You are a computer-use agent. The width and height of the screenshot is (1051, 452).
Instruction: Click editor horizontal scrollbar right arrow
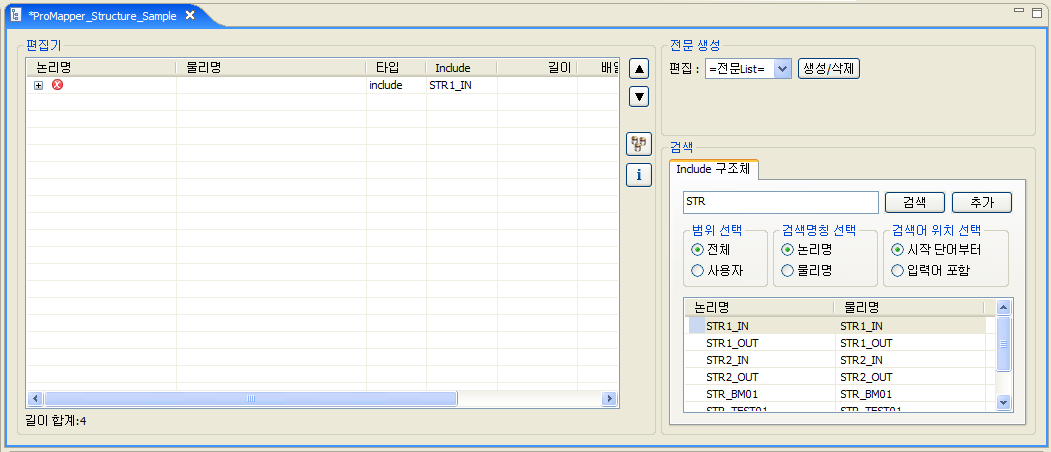pos(609,398)
